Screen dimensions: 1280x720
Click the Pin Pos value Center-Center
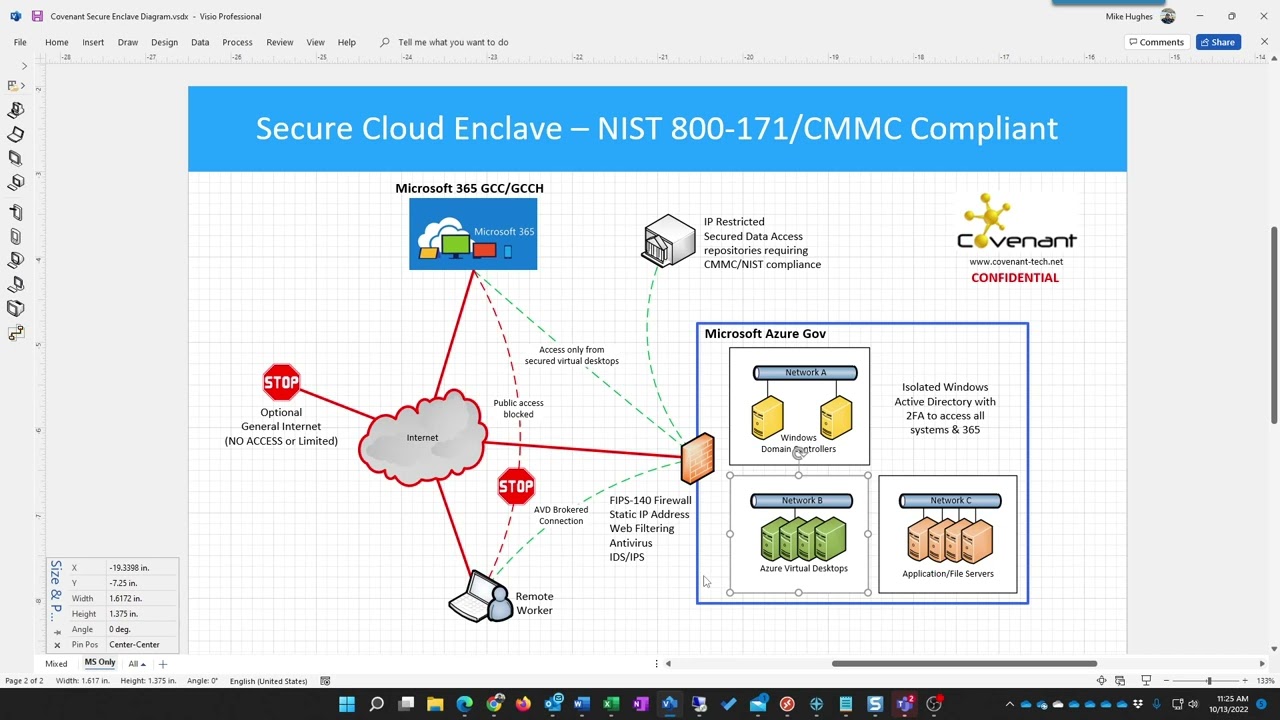pyautogui.click(x=142, y=645)
